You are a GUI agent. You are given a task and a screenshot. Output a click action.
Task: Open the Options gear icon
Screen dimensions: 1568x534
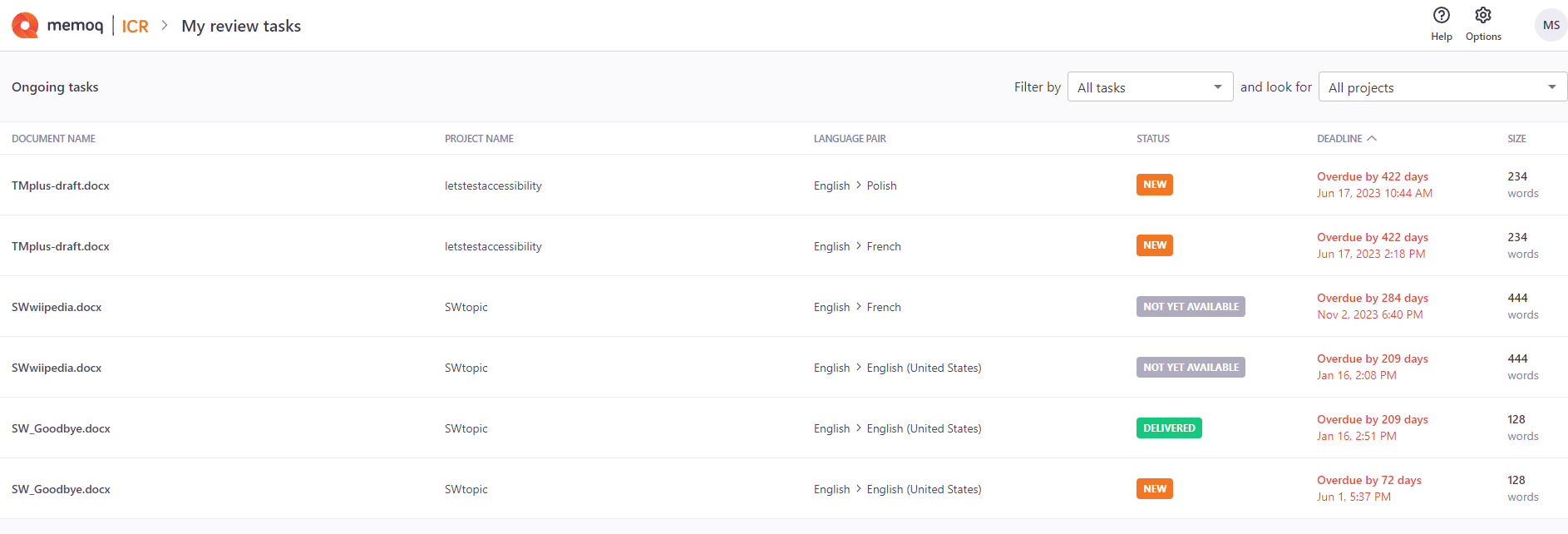[x=1483, y=16]
